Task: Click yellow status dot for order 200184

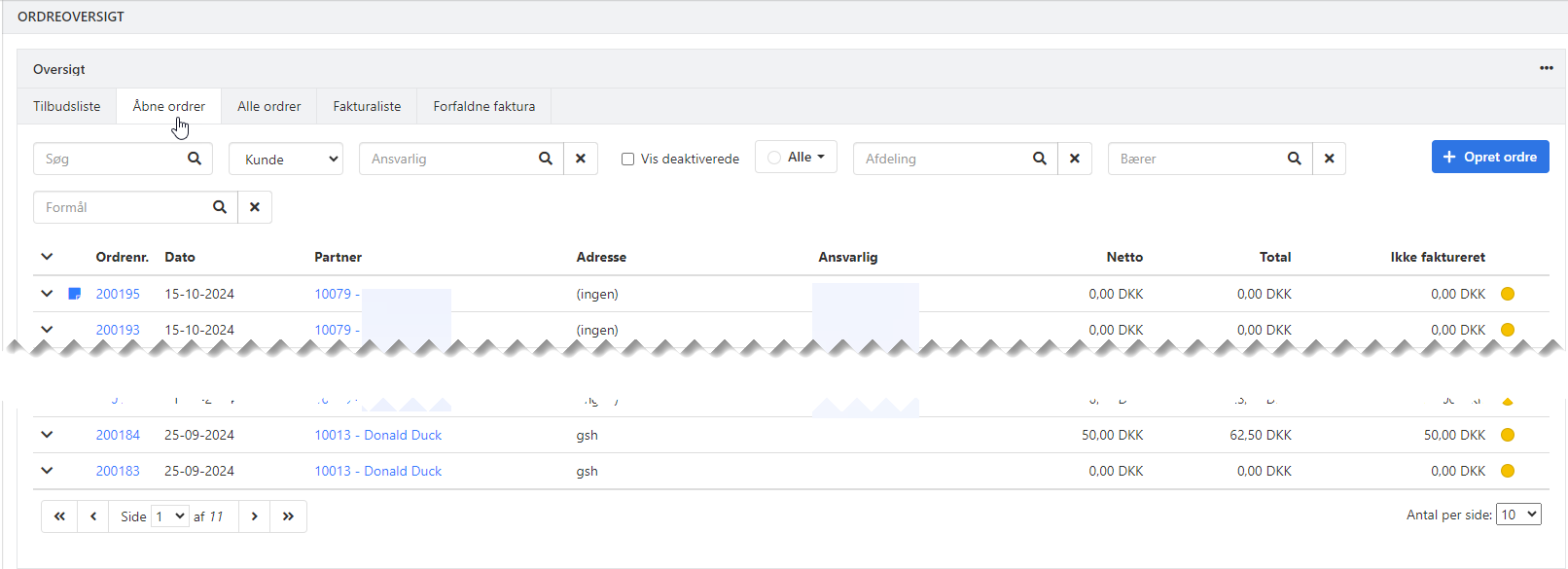Action: pos(1508,435)
